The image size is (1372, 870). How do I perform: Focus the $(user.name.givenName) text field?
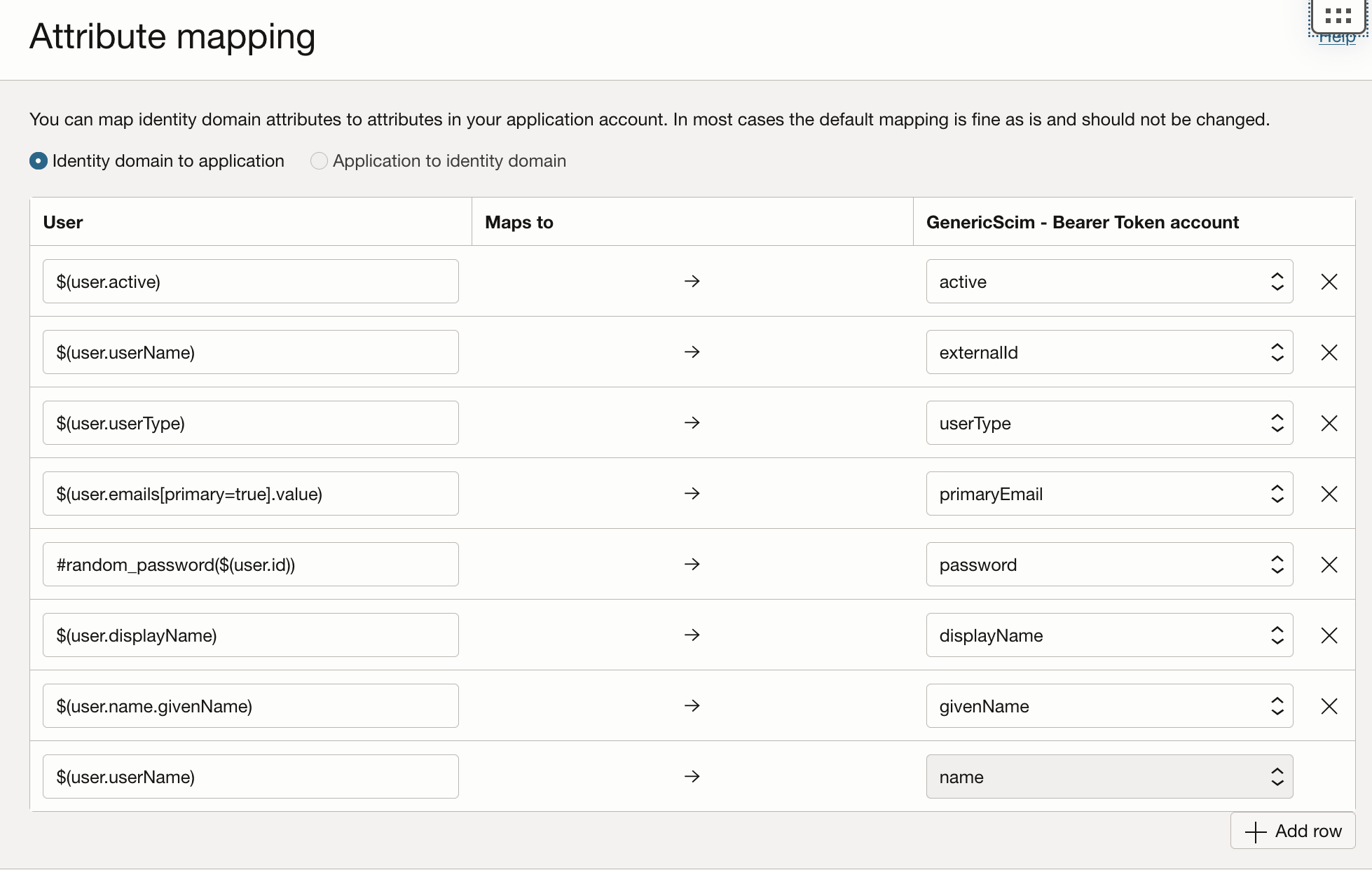coord(250,706)
